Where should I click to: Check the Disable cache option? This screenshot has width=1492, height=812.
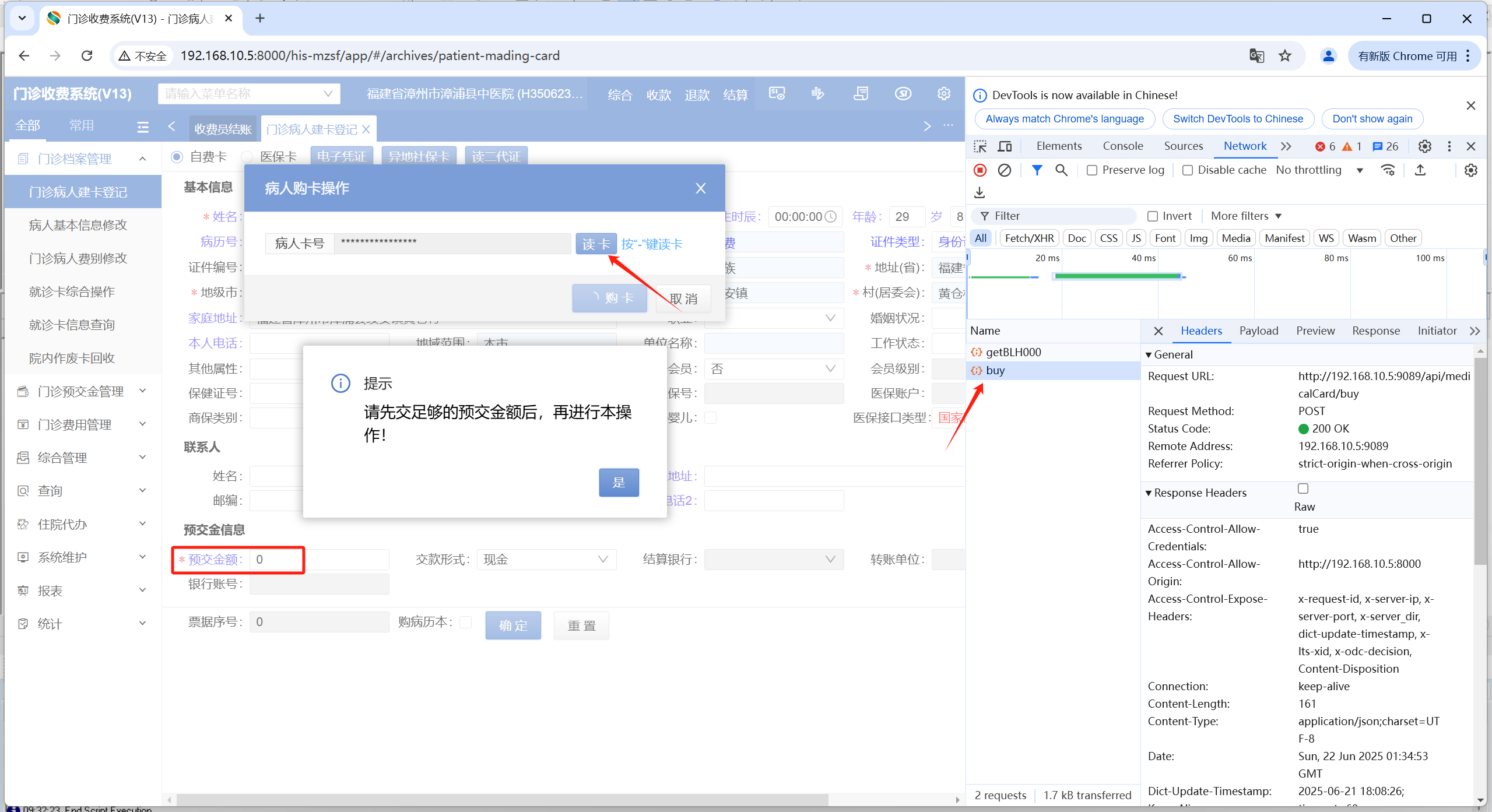1187,170
